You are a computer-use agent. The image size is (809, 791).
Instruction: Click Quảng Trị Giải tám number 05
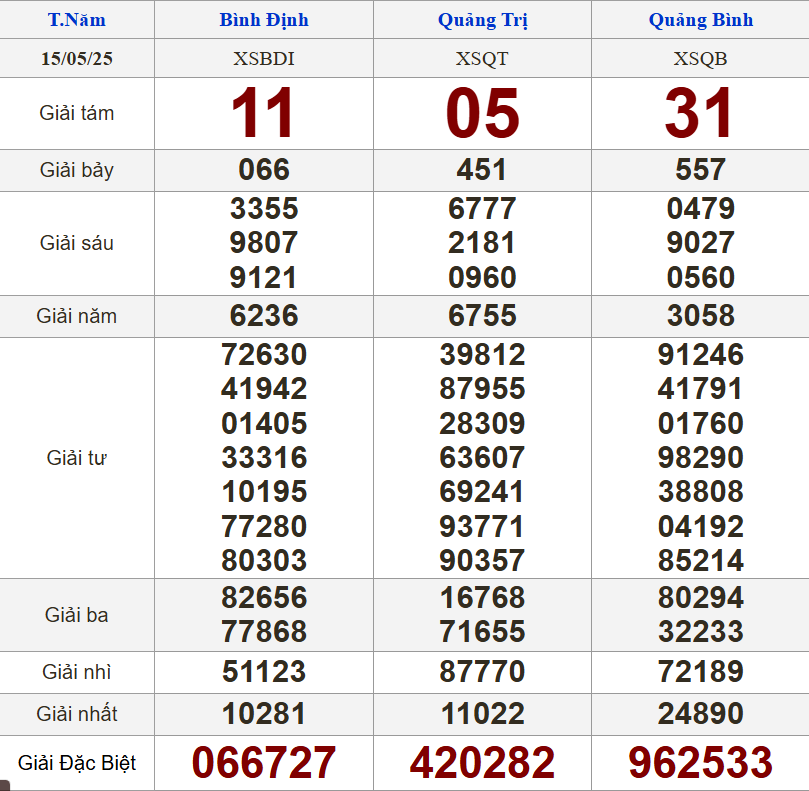tap(482, 113)
